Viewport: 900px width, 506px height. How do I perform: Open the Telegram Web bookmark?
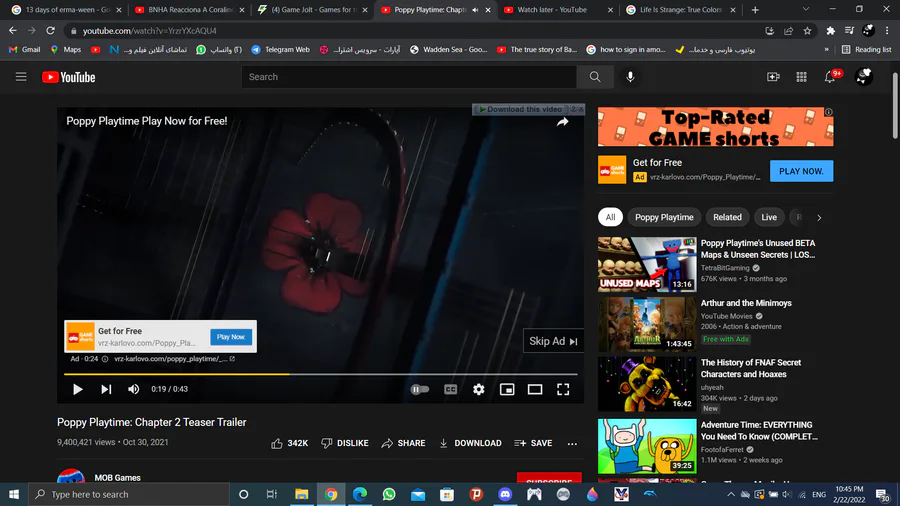click(281, 49)
